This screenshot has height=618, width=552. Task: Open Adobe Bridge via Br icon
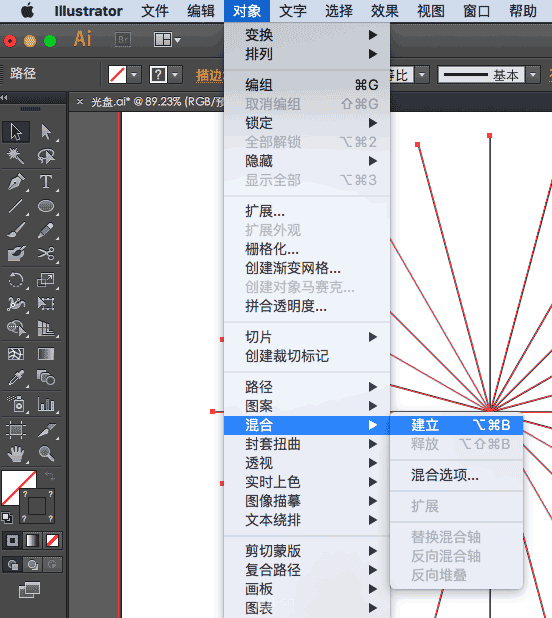point(123,40)
